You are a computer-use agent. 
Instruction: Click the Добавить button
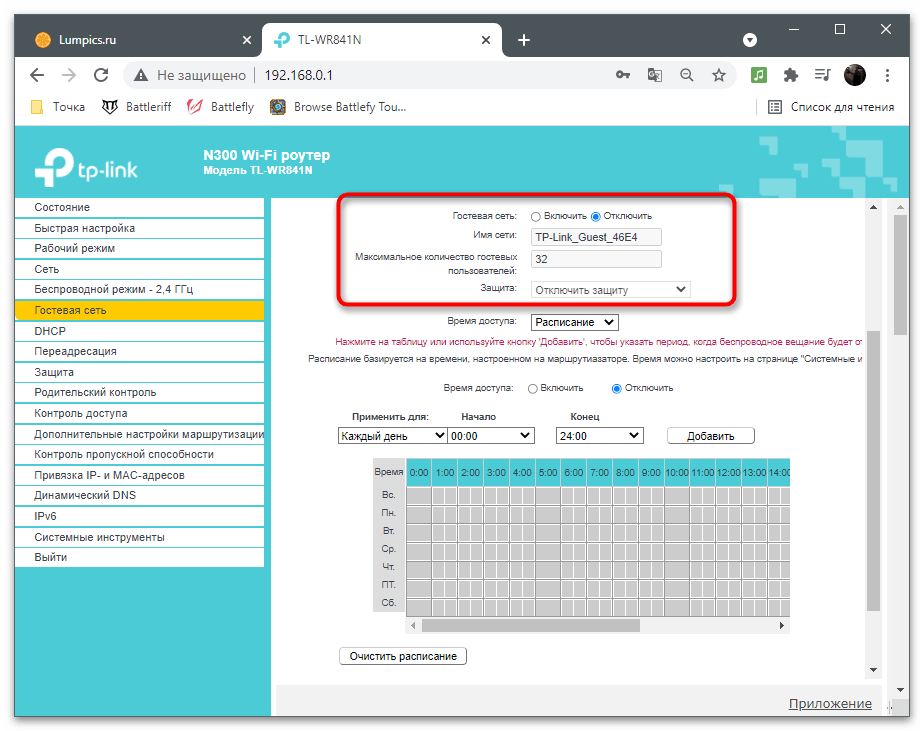coord(710,436)
